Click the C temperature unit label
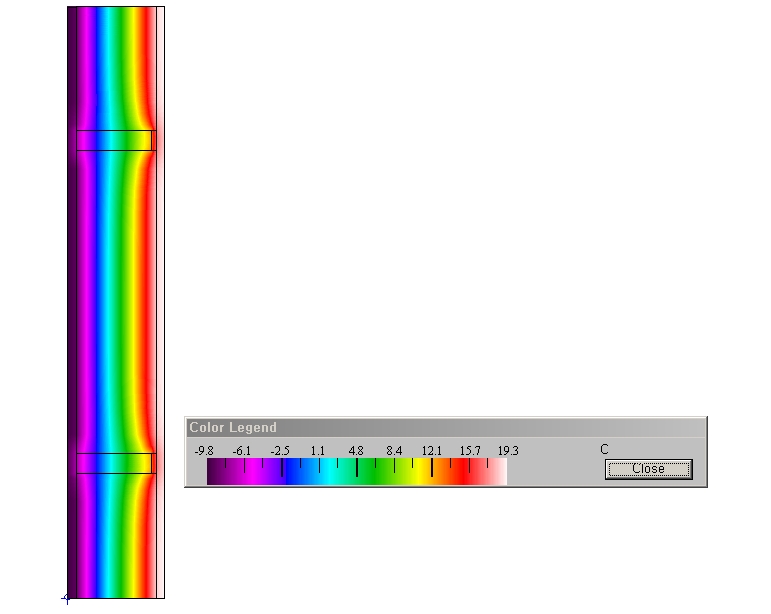This screenshot has height=614, width=771. [x=604, y=450]
